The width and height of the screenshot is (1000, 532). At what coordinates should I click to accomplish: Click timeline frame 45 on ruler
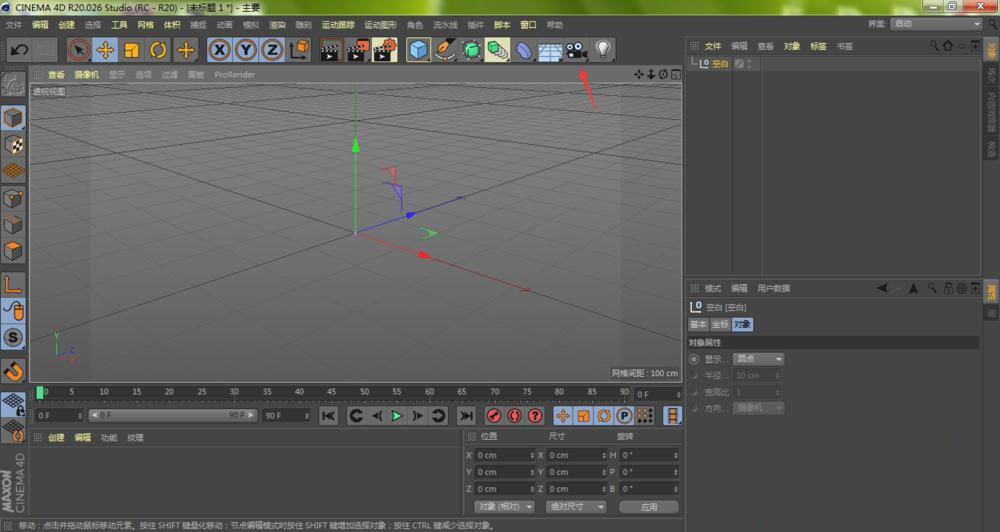(x=332, y=392)
